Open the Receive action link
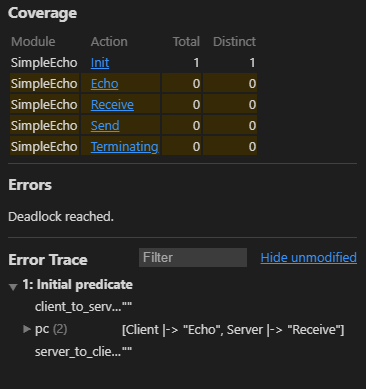 tap(112, 105)
